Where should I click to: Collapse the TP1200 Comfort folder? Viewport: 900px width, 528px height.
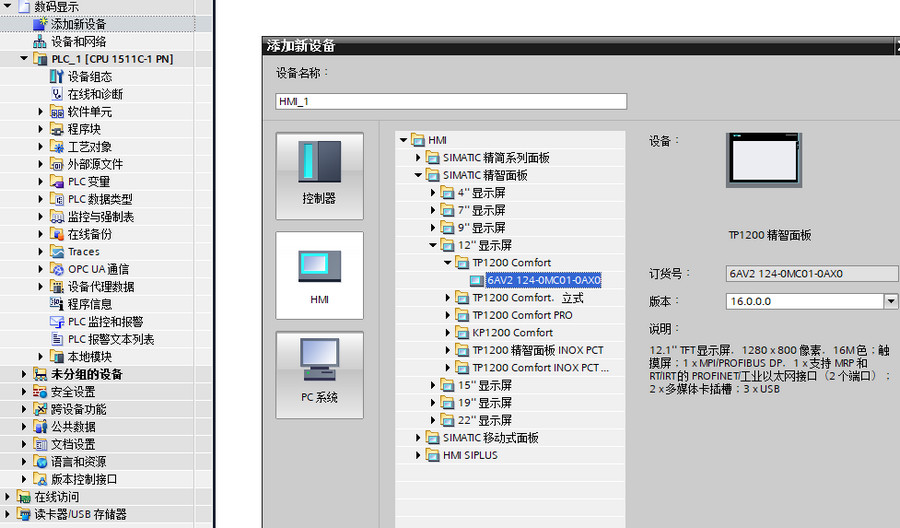pos(448,262)
